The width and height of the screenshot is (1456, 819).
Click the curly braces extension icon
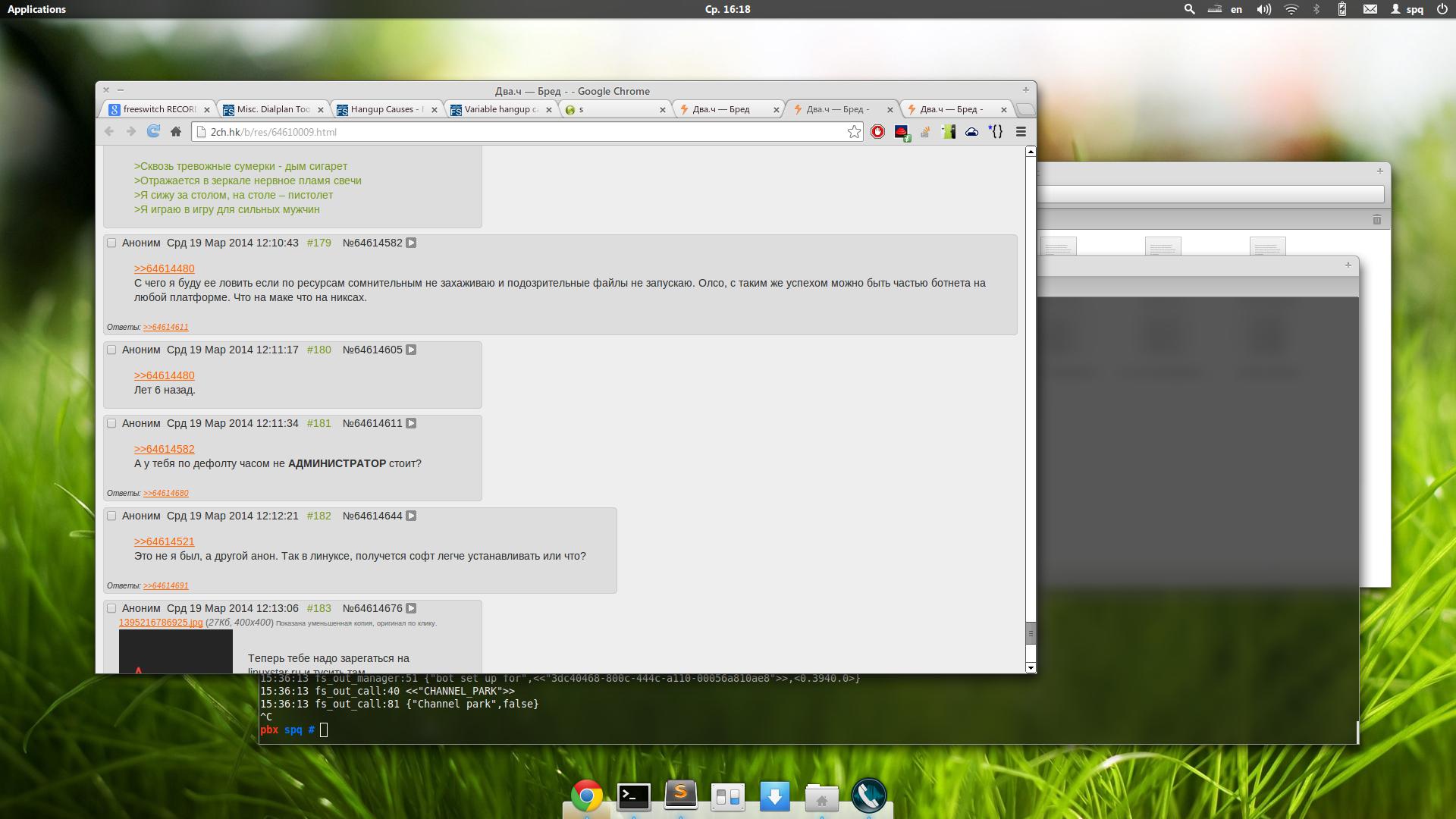(996, 132)
